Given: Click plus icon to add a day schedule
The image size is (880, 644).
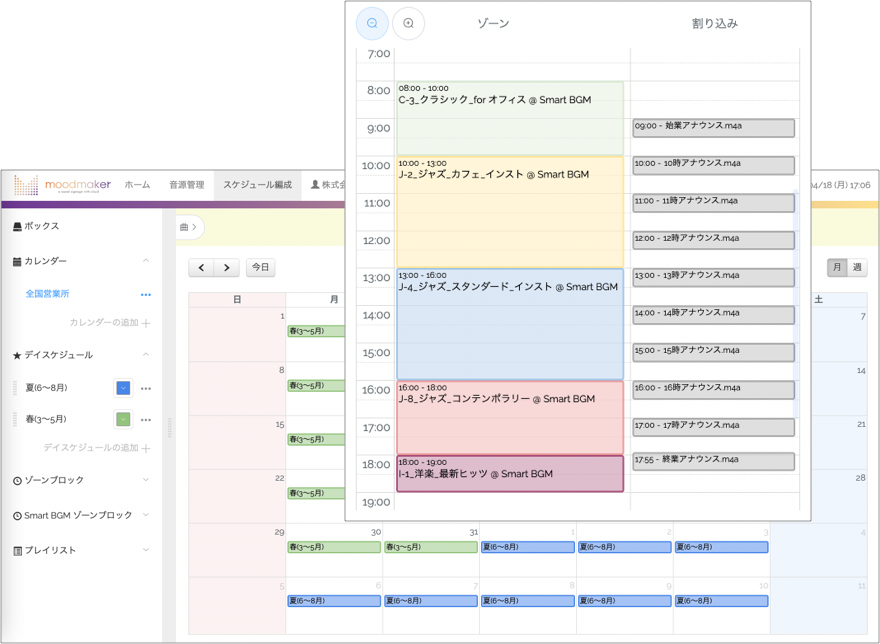Looking at the screenshot, I should pyautogui.click(x=146, y=448).
